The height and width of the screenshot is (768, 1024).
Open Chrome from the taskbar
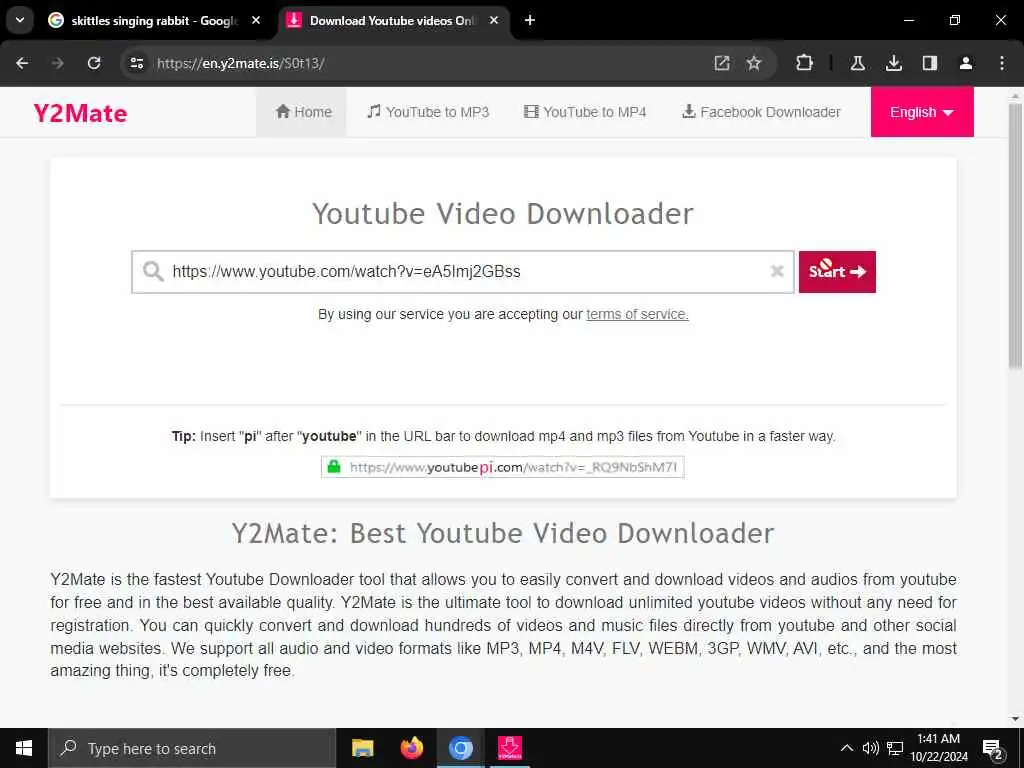[460, 748]
